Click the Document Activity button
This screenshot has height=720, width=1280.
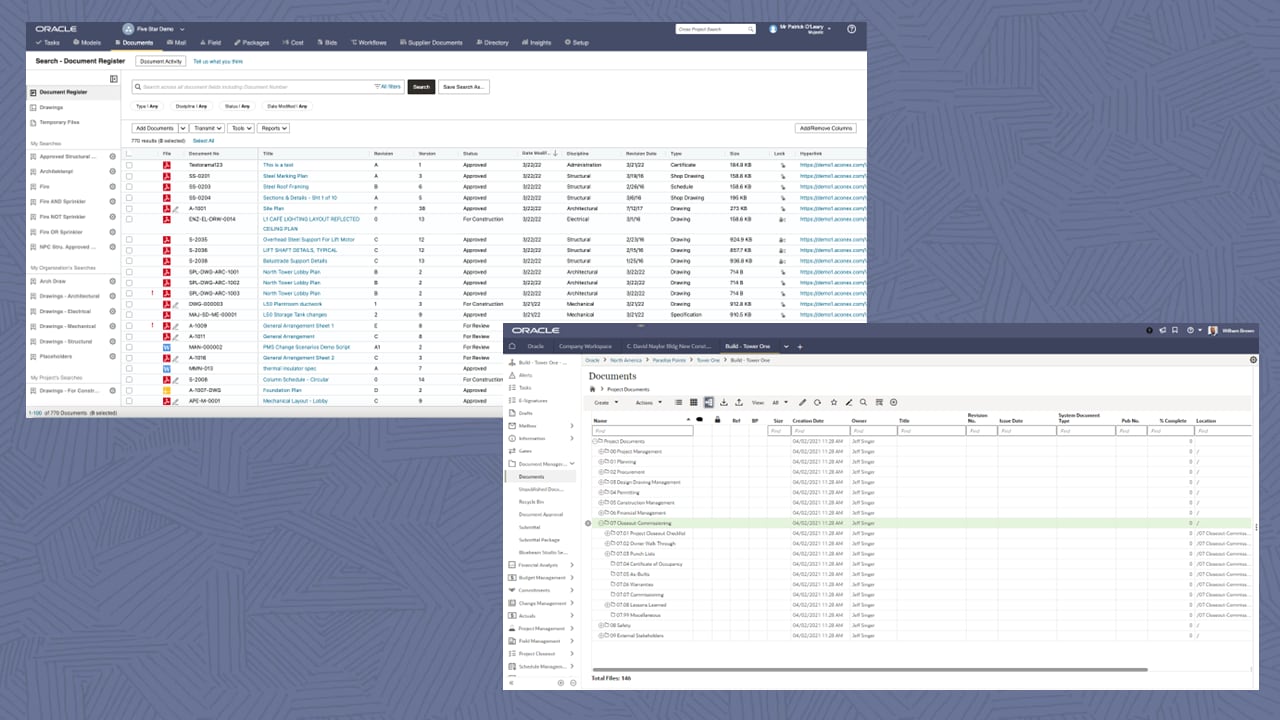click(160, 61)
